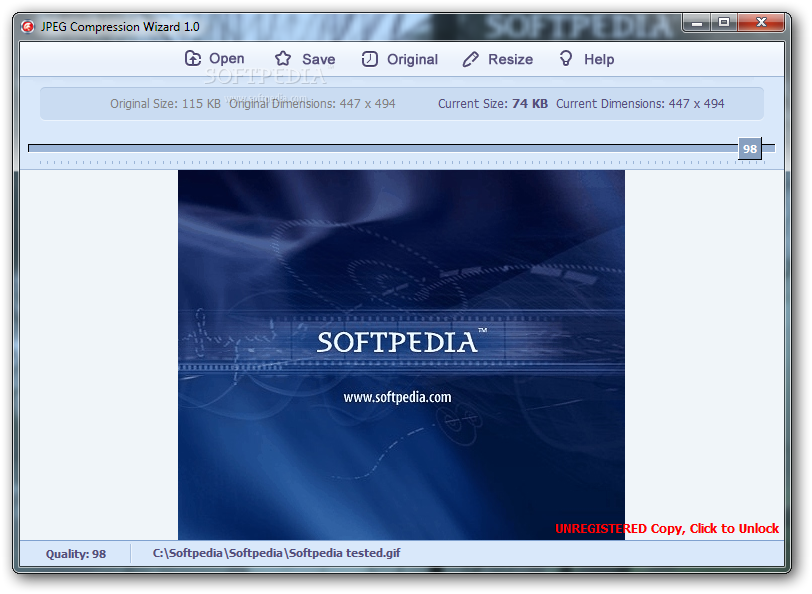Click UNREGISTERED Copy, Click to Unlock link
Screen dimensions: 812x594
click(666, 529)
